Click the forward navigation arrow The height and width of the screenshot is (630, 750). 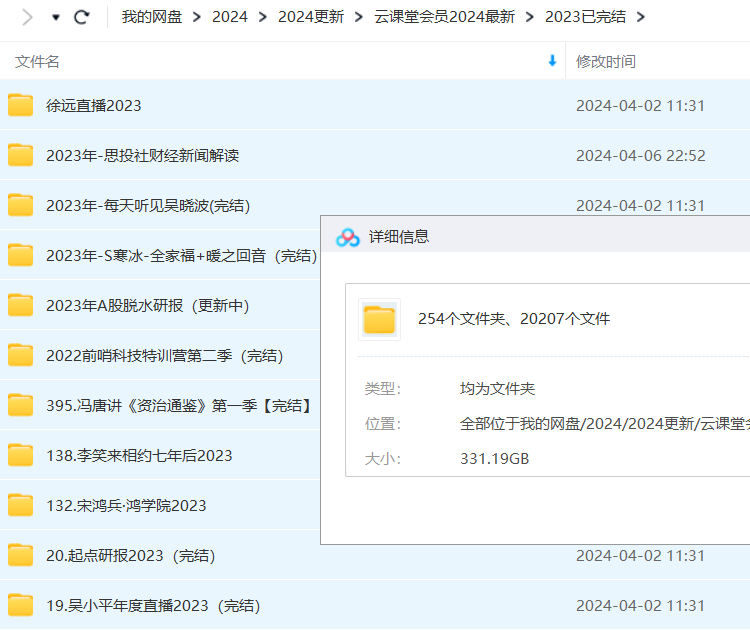[27, 17]
